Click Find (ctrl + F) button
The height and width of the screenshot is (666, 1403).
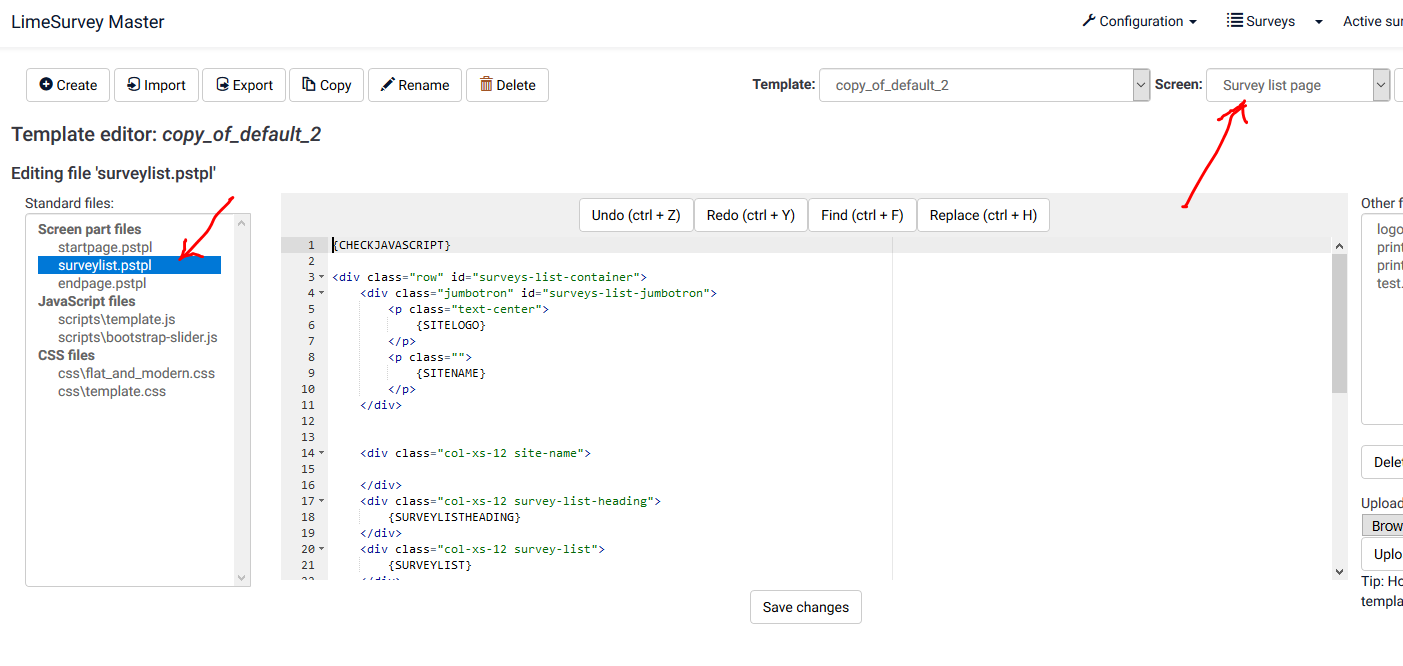coord(861,215)
